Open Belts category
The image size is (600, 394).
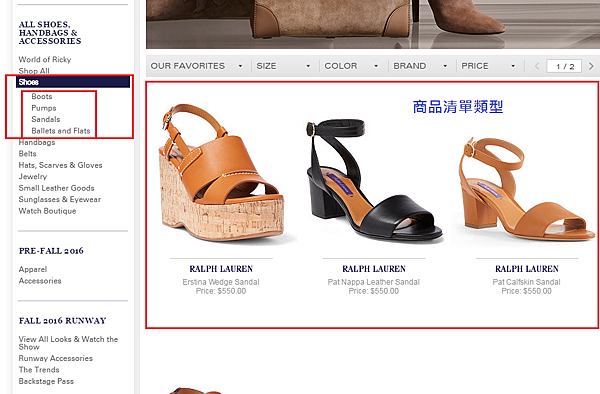pos(28,154)
